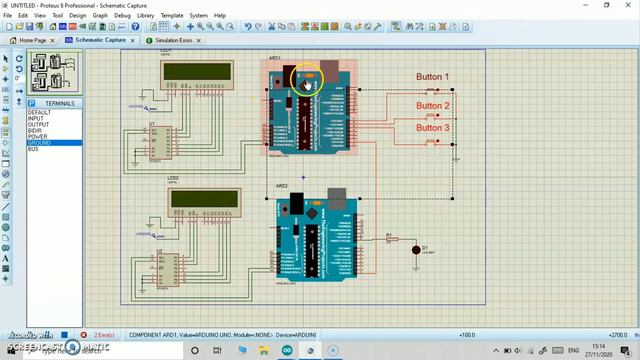Click the Redo arrow icon

pyautogui.click(x=258, y=27)
